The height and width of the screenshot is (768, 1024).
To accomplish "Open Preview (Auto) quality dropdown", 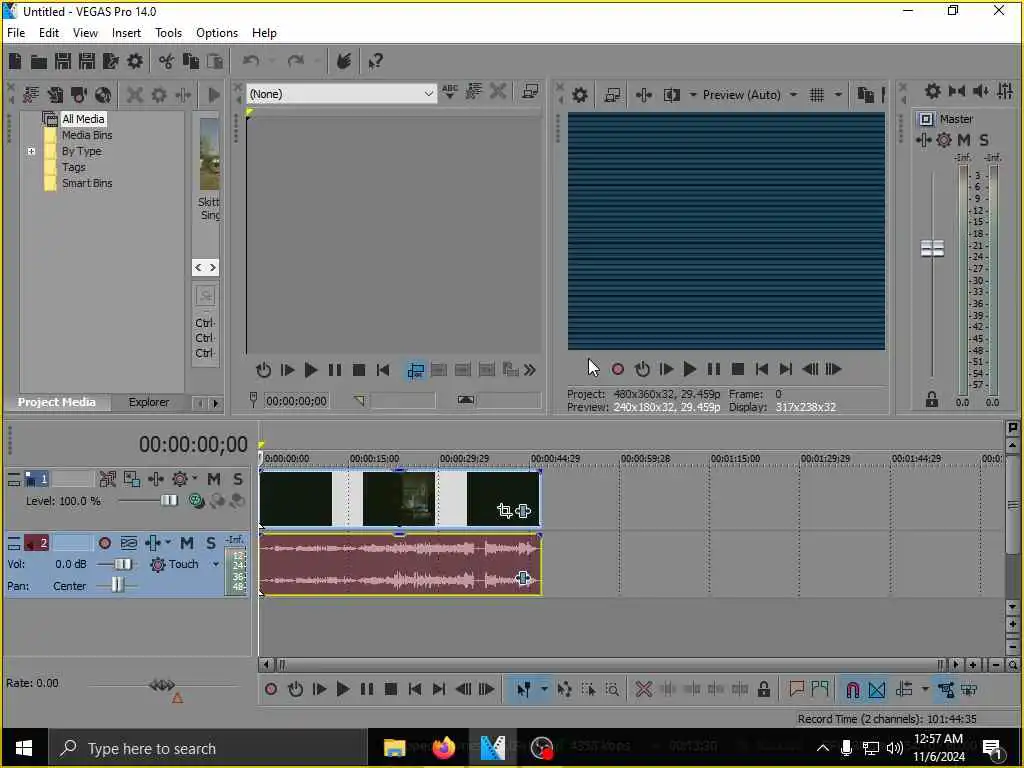I will coord(793,95).
